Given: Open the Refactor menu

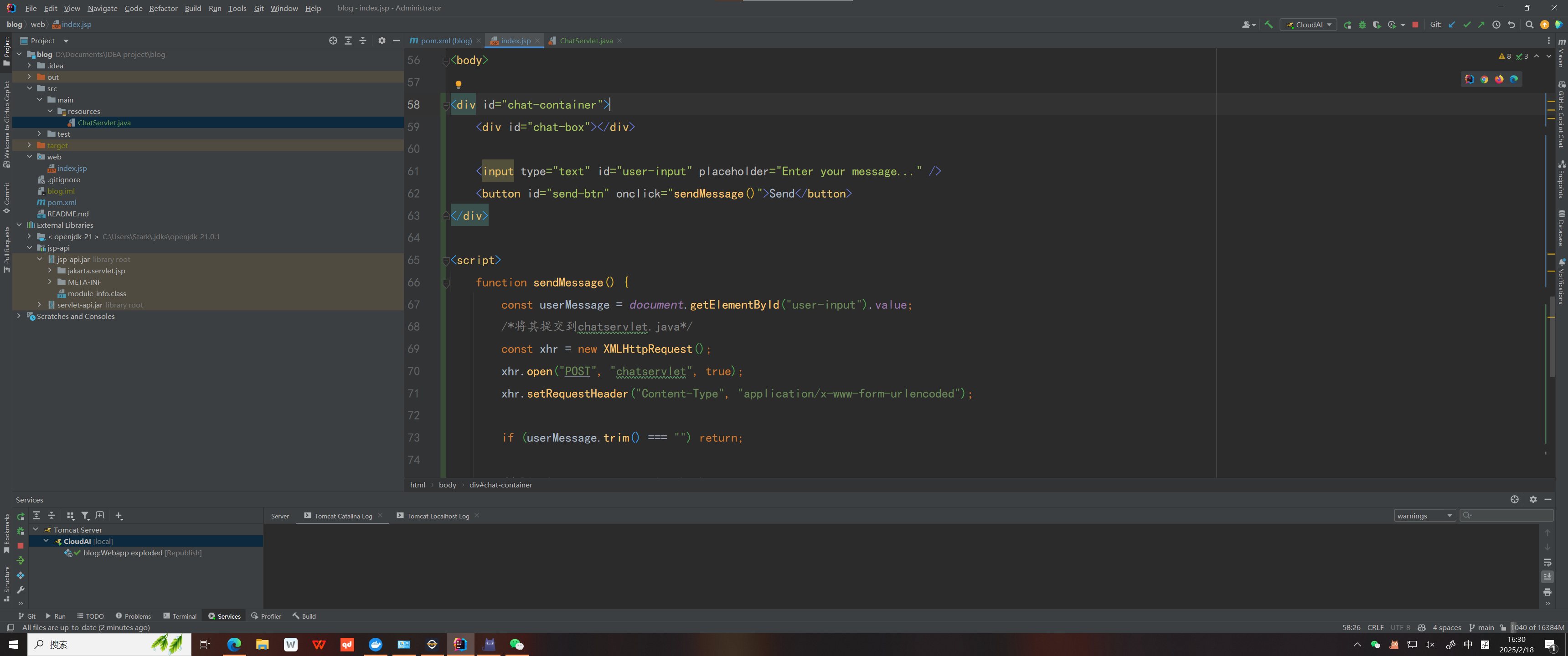Looking at the screenshot, I should pos(163,8).
